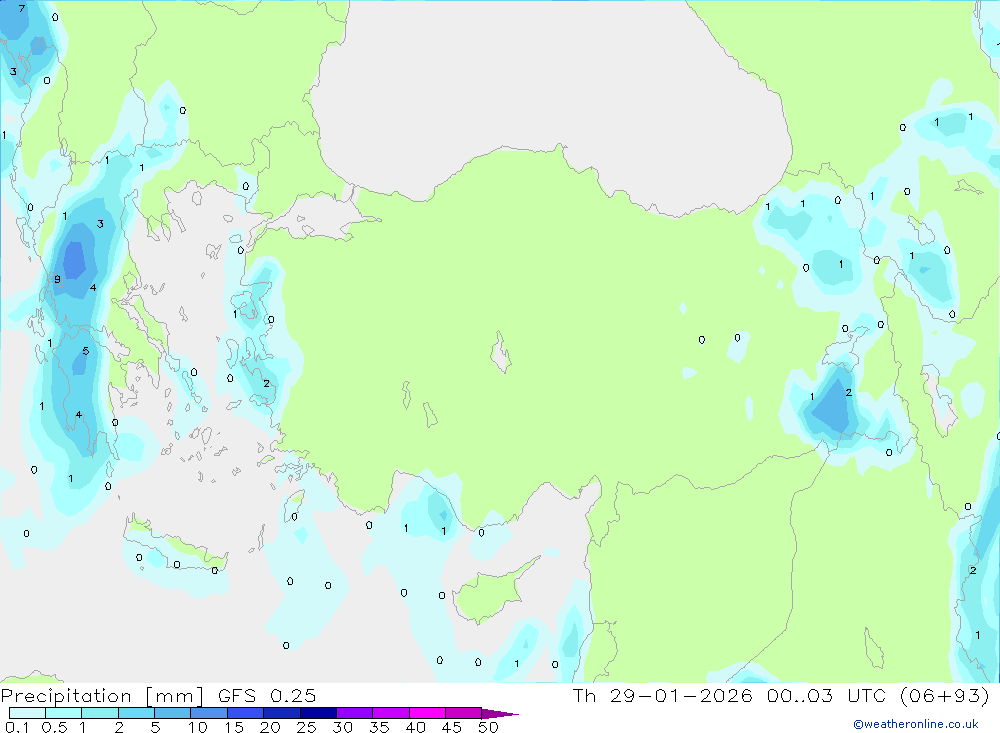The image size is (1000, 733).
Task: Click the '50' legend scale label
Action: [488, 727]
